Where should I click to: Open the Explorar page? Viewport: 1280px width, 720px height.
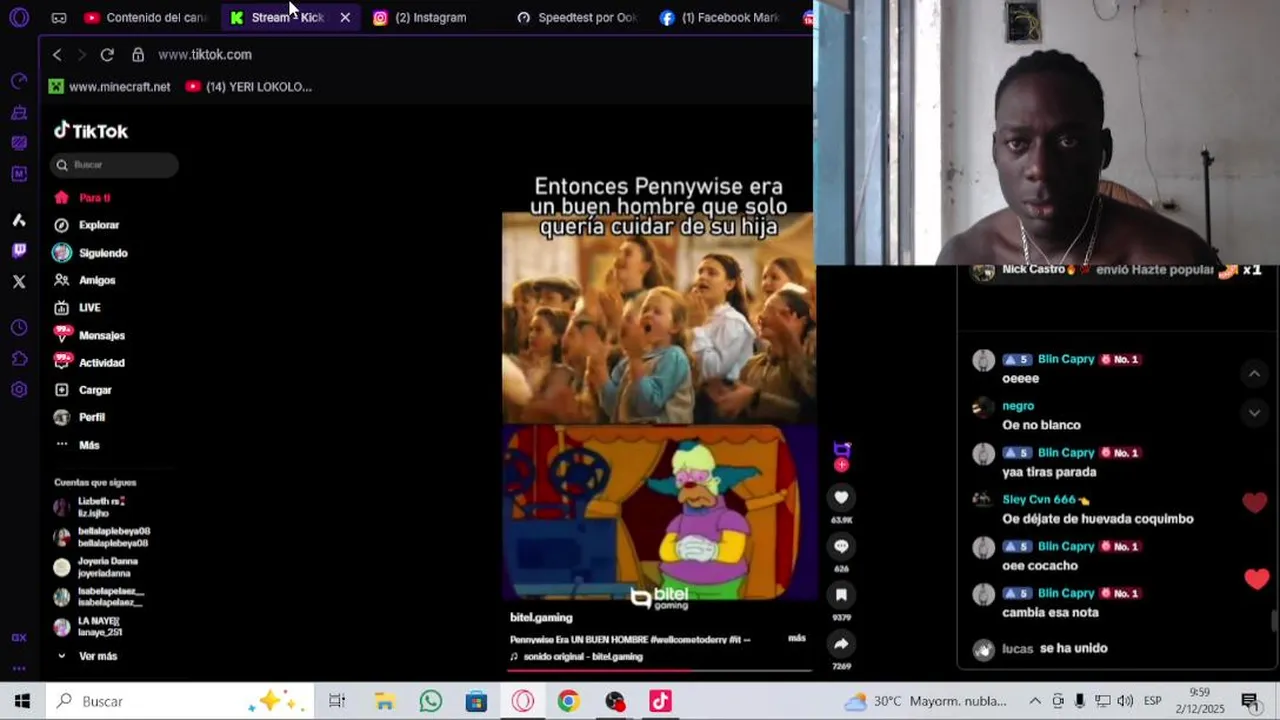87,225
